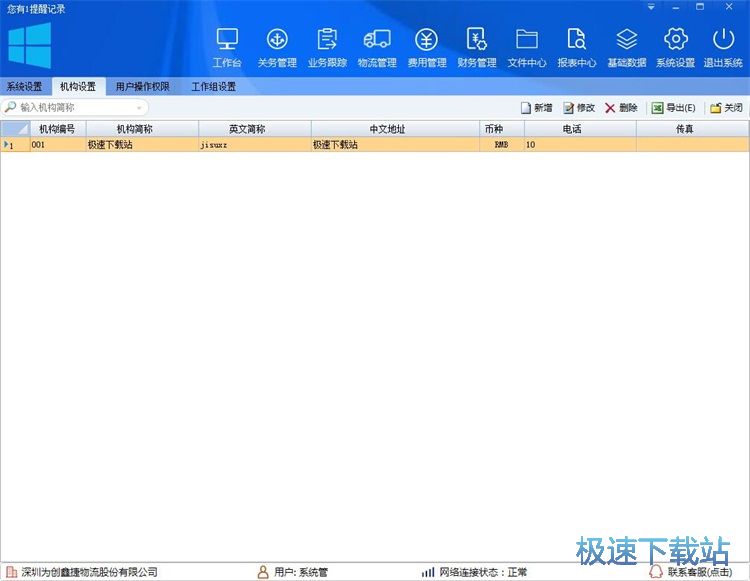Screen dimensions: 750x581
Task: Open 系统设置 gear icon in top toolbar
Action: [x=675, y=47]
